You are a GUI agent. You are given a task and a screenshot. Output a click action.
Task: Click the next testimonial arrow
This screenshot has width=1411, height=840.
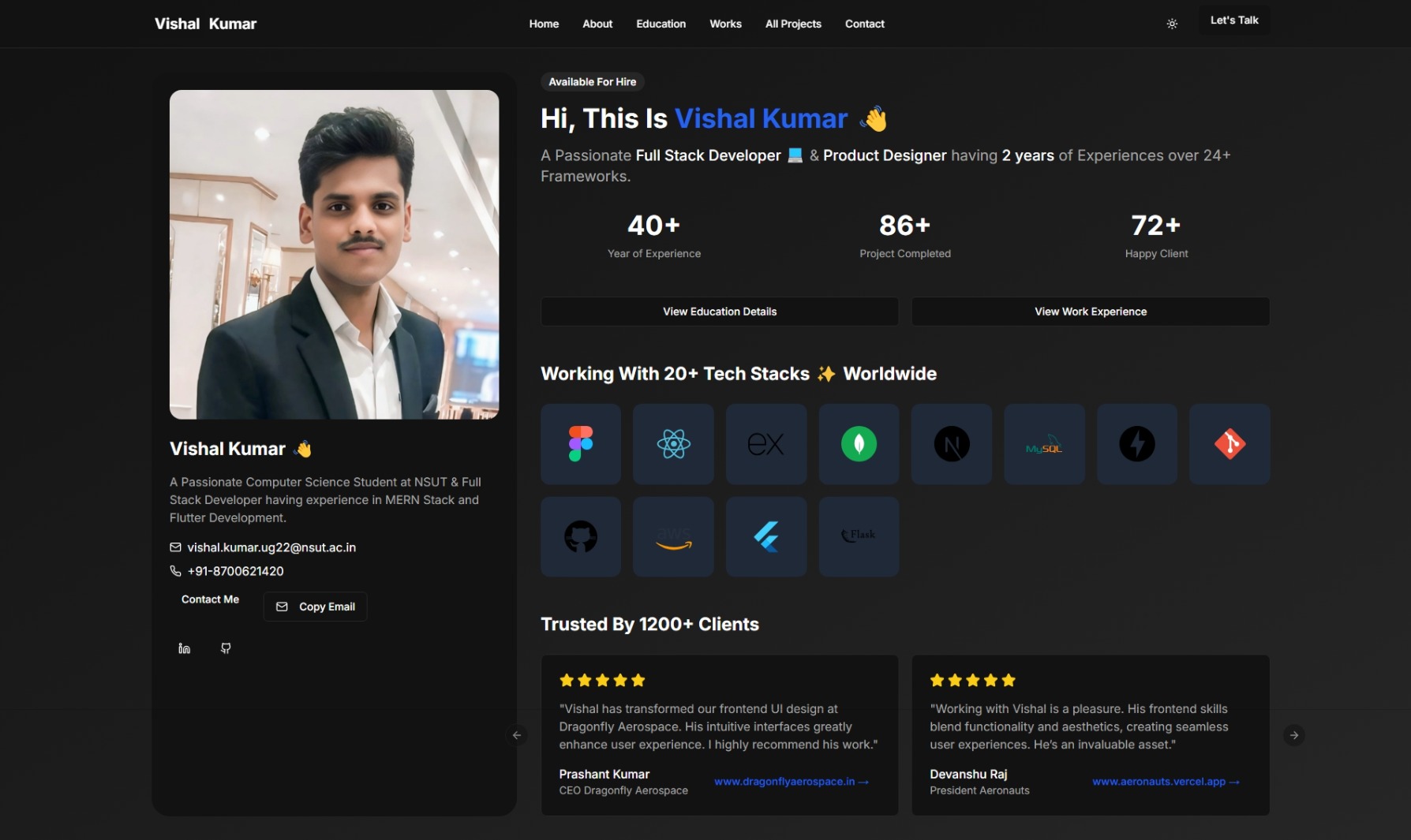click(1294, 734)
